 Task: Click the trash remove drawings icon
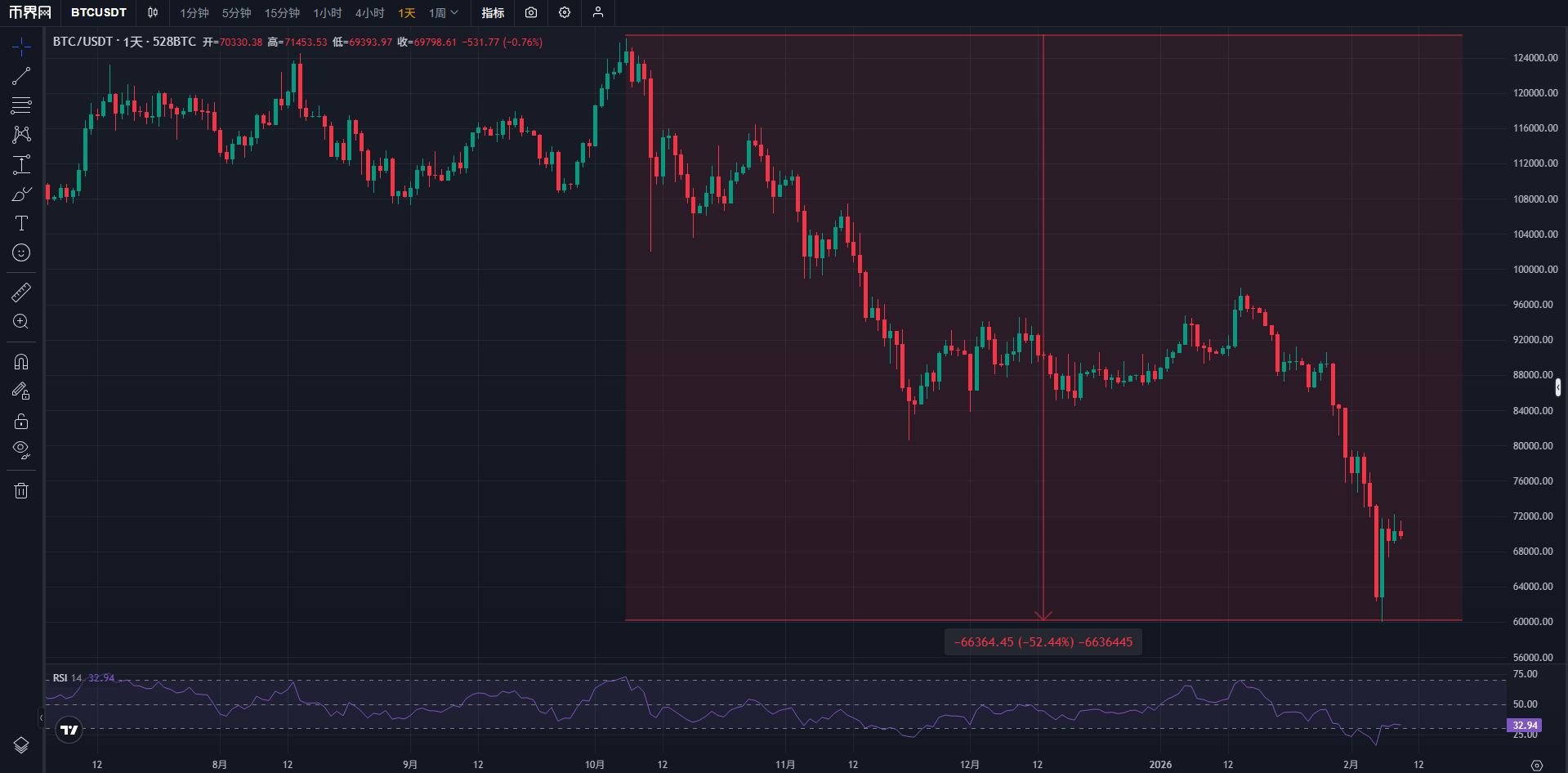(21, 490)
